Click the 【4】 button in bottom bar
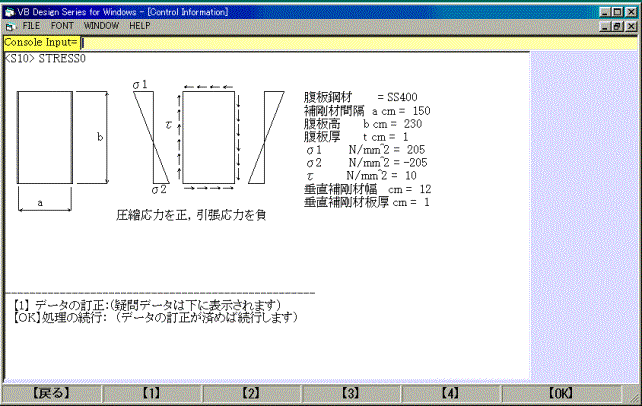Image resolution: width=642 pixels, height=406 pixels. [x=450, y=393]
